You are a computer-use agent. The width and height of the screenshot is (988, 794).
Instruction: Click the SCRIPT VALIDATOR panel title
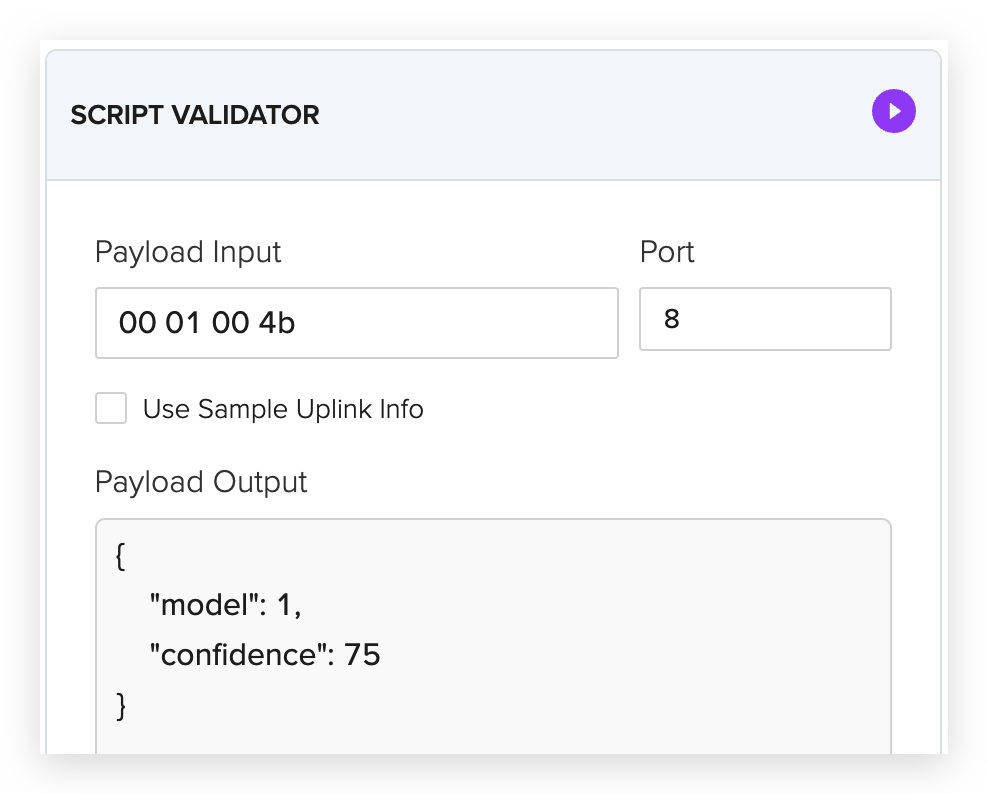195,115
